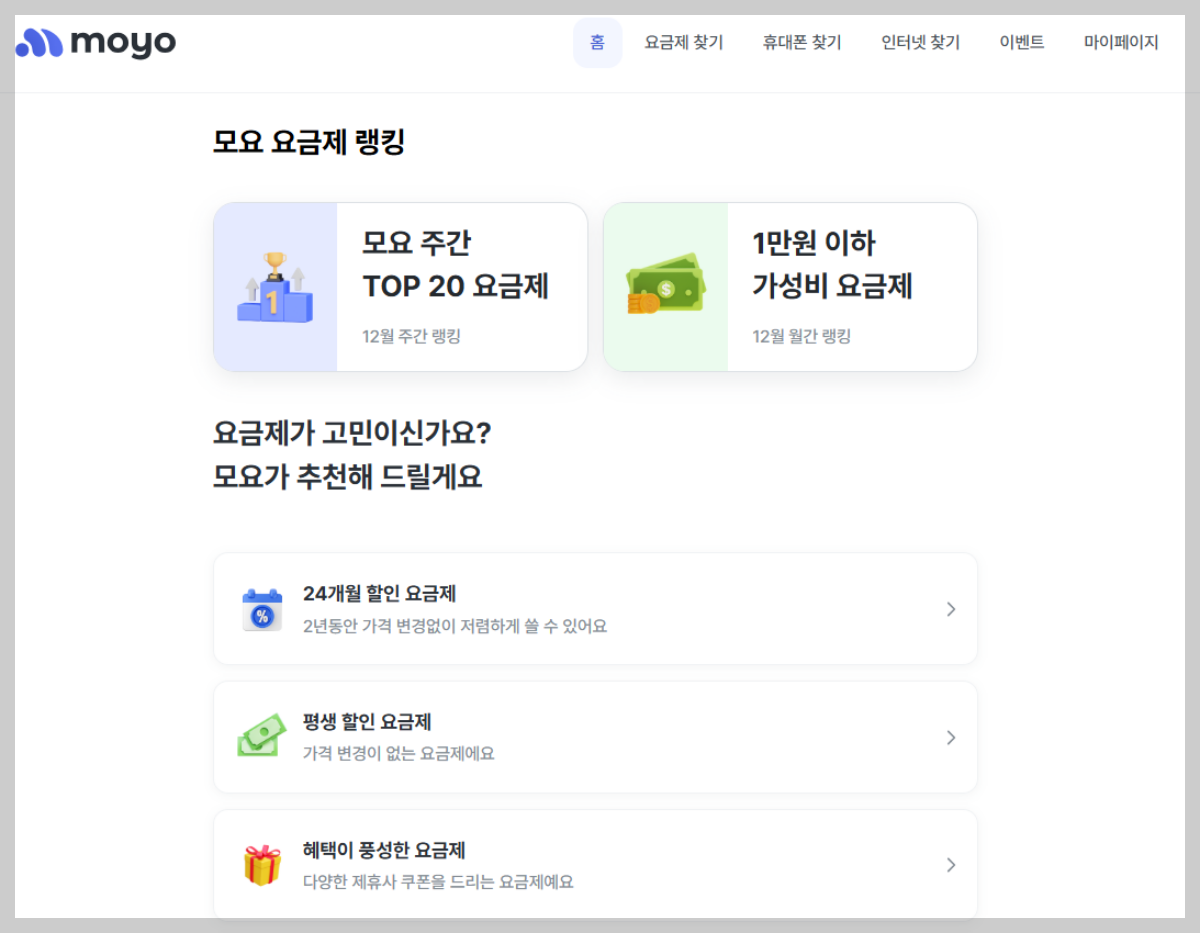This screenshot has height=933, width=1200.
Task: Open the 모요 주간 TOP 20 요금제 card
Action: (x=400, y=286)
